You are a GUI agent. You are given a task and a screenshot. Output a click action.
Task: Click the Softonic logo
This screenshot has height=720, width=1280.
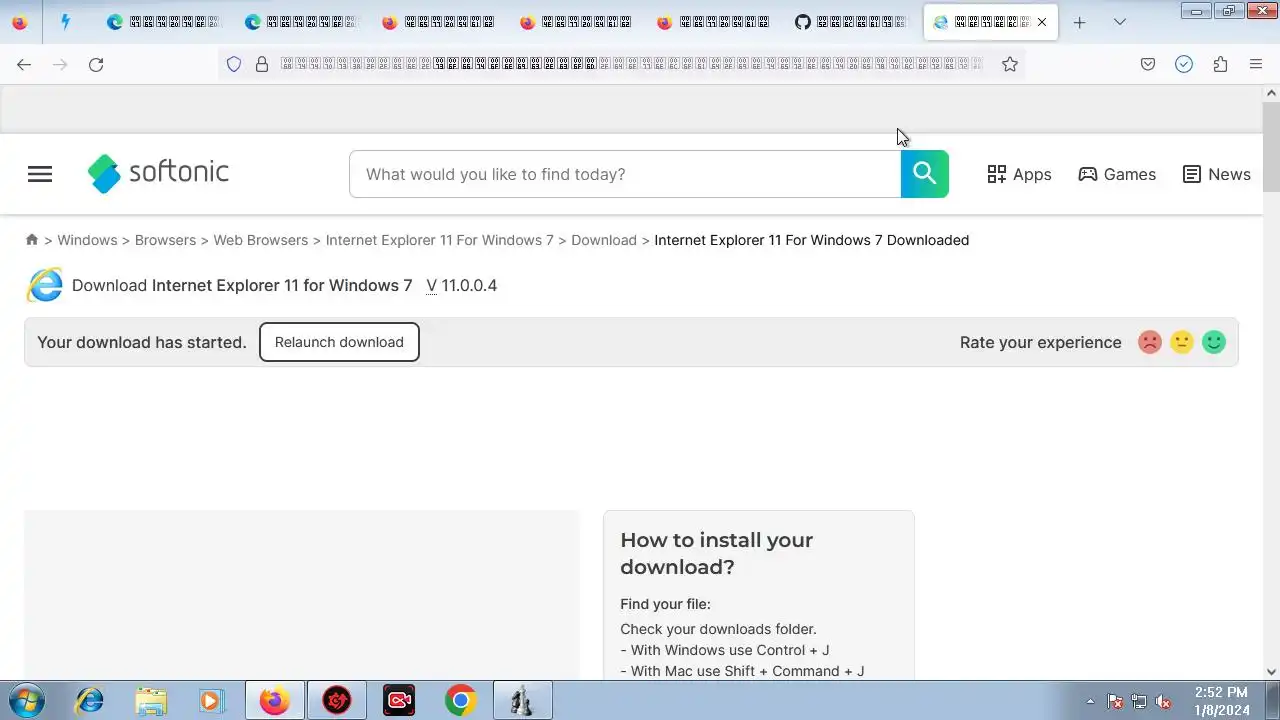158,173
